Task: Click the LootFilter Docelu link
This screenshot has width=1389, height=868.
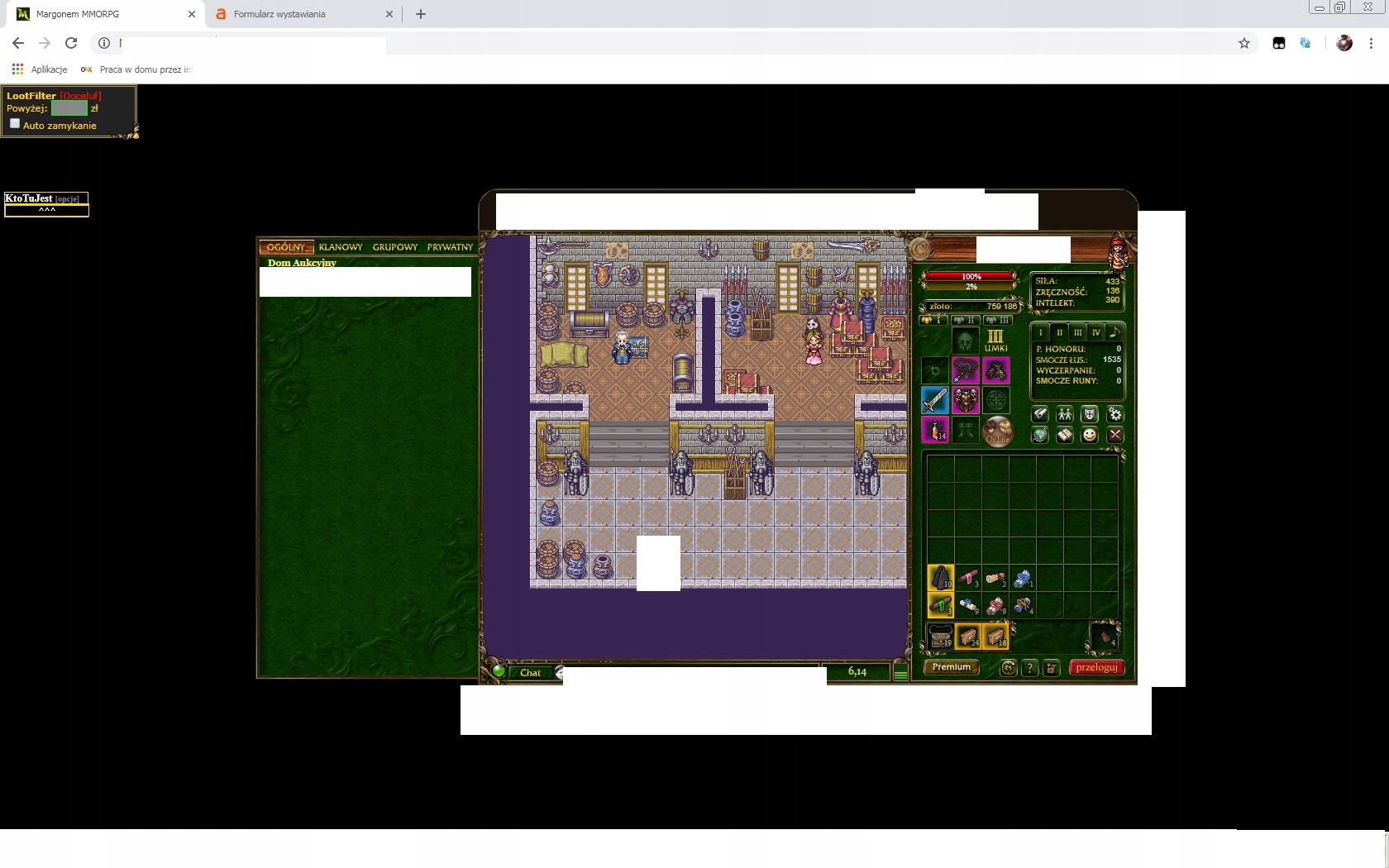Action: pos(80,96)
